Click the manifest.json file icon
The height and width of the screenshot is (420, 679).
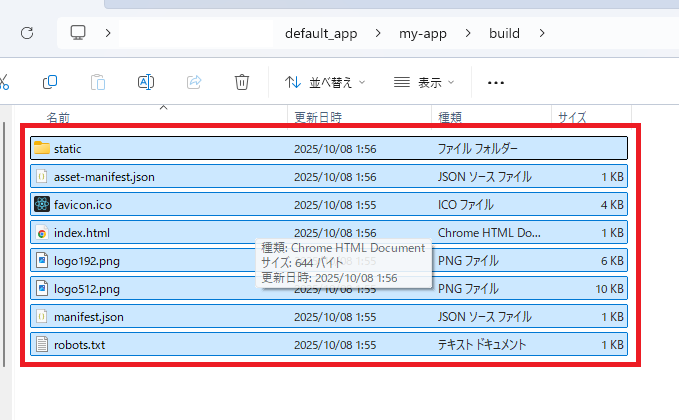coord(42,317)
